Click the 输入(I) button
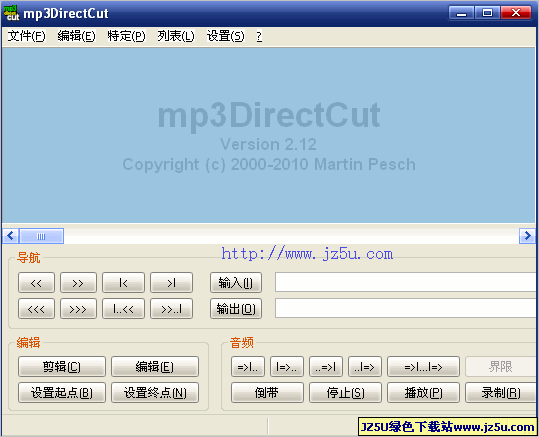Screen dimensions: 539x437 pos(236,283)
